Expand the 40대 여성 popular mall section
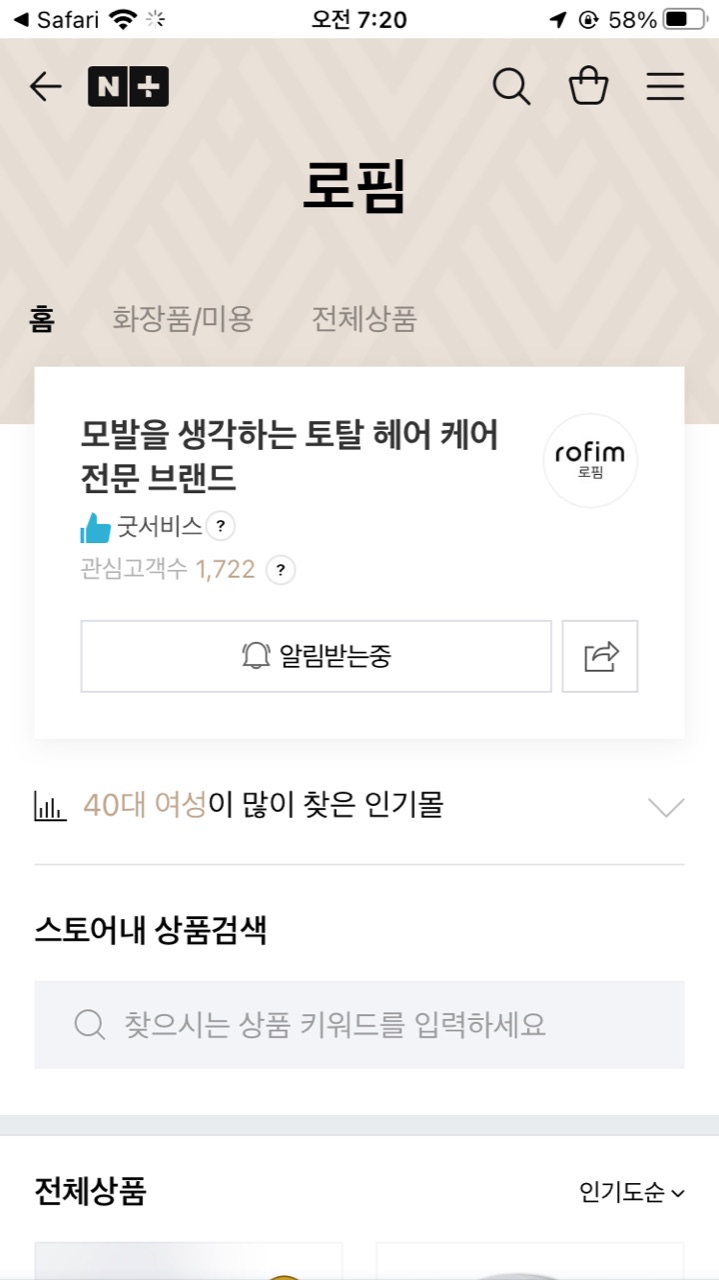 click(666, 807)
